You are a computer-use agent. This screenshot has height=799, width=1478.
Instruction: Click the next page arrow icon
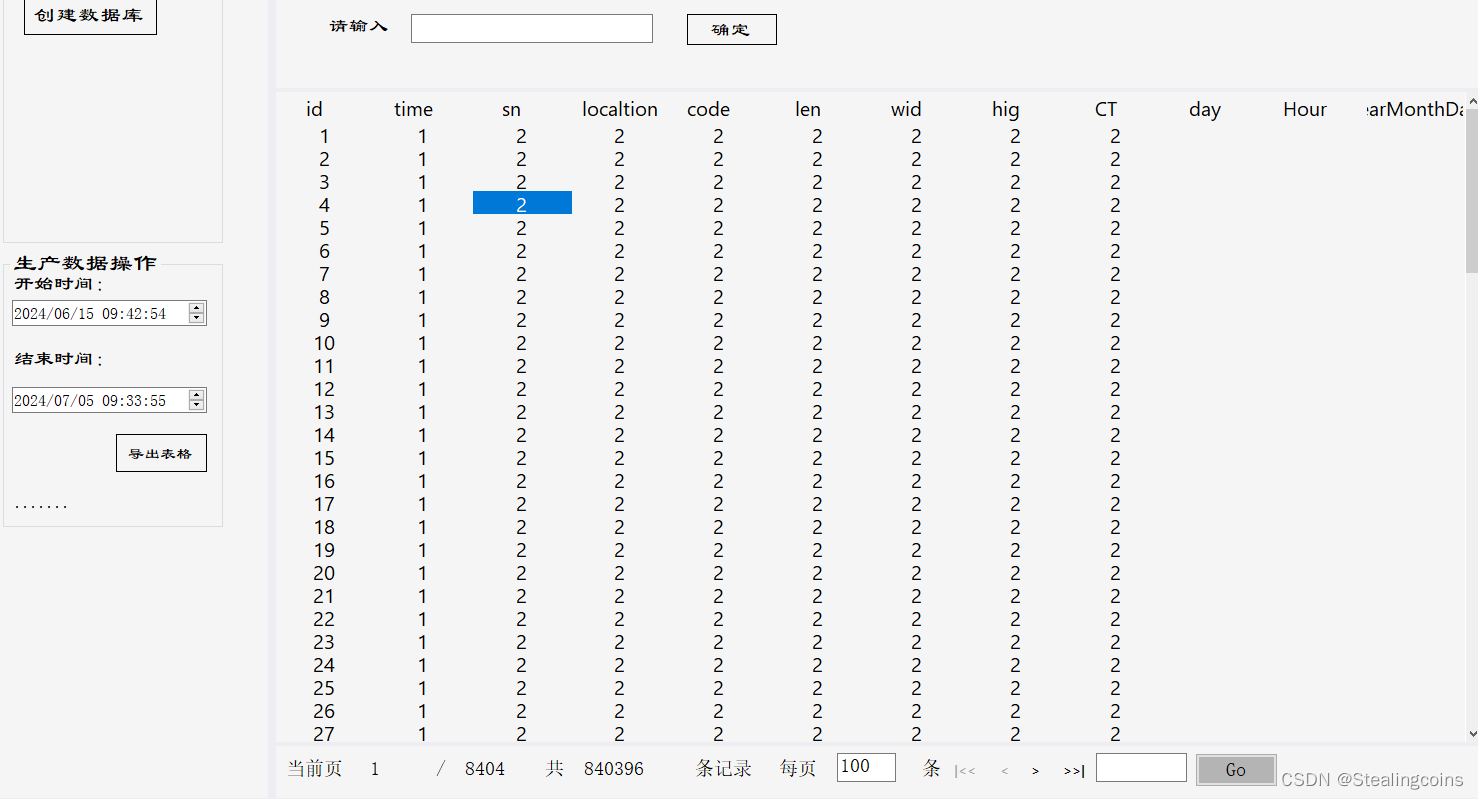click(x=1035, y=770)
